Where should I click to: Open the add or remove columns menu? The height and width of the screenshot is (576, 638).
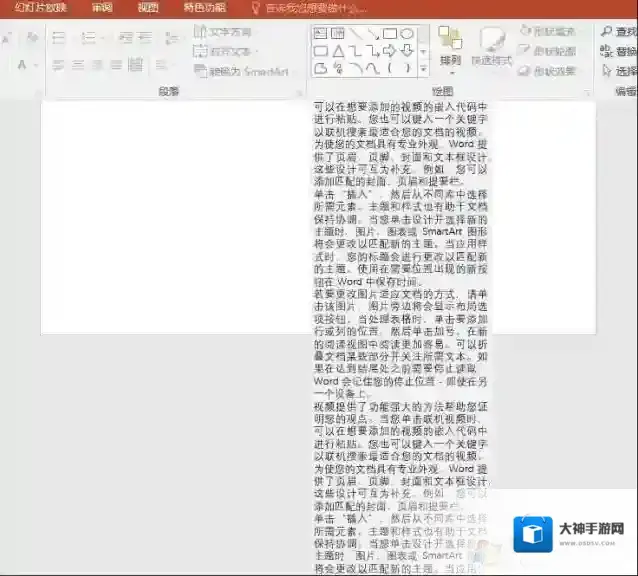[162, 65]
